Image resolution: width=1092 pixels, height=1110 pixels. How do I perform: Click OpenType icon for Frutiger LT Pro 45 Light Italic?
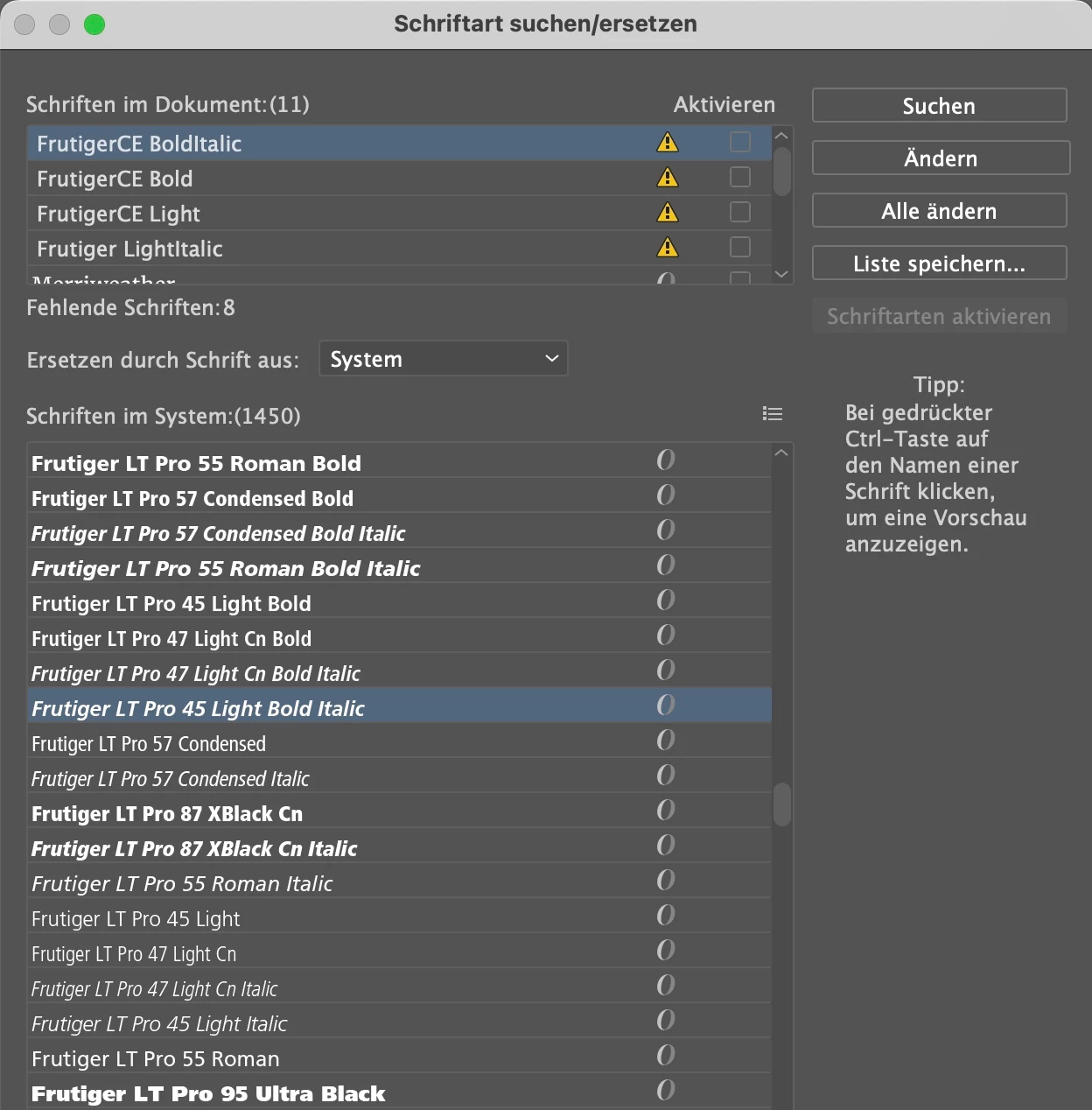pos(666,1020)
